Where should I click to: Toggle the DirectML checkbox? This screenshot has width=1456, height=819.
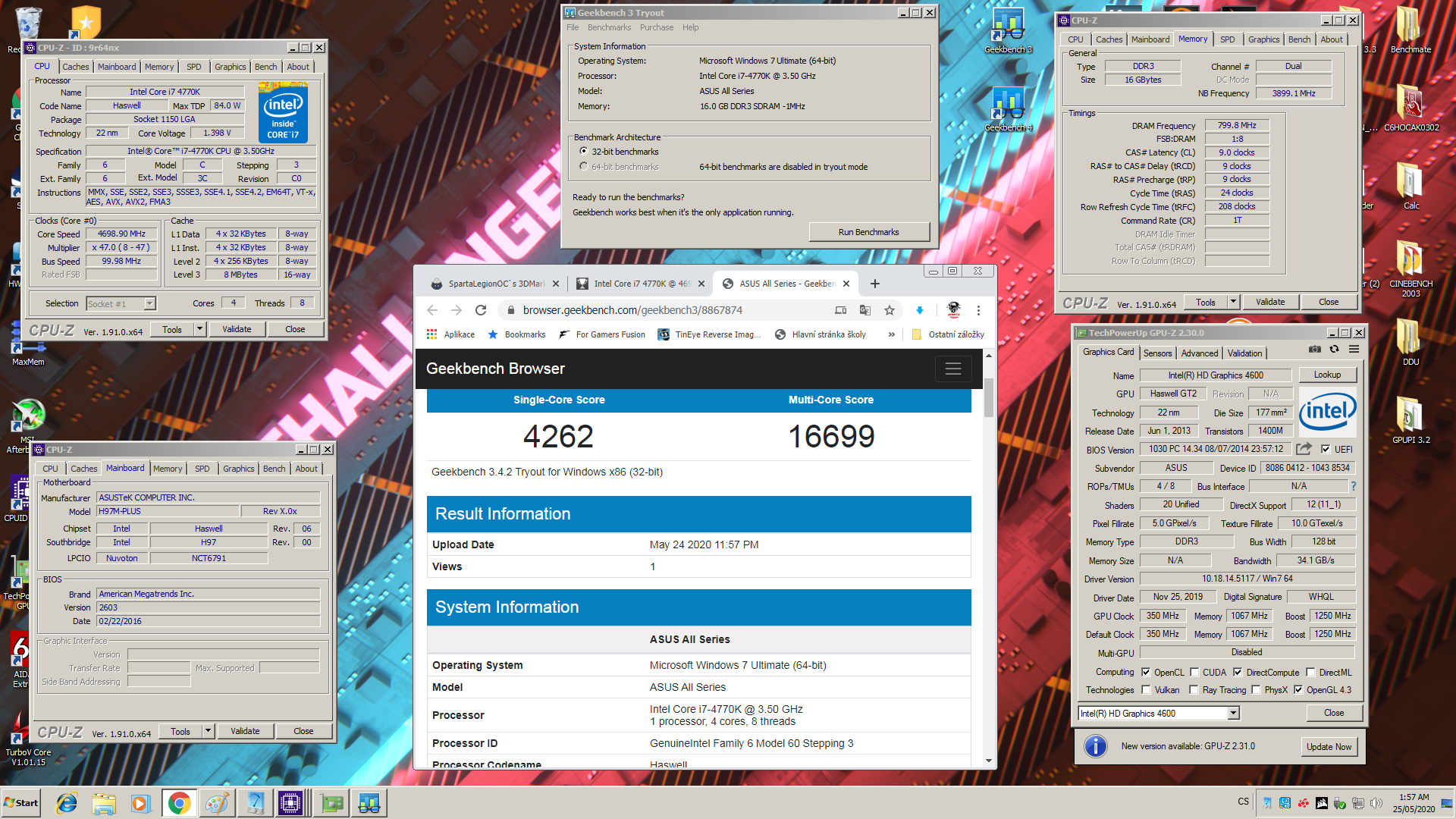coord(1310,672)
